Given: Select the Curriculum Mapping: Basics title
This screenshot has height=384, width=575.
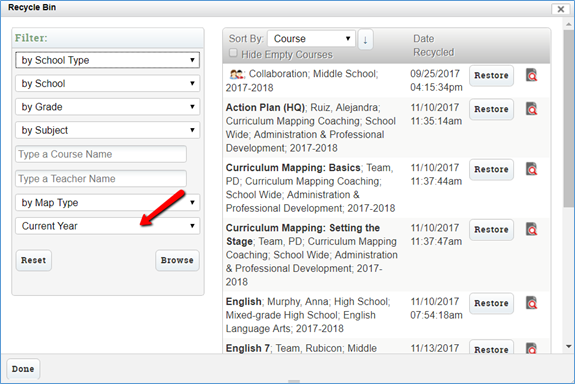Looking at the screenshot, I should 293,168.
